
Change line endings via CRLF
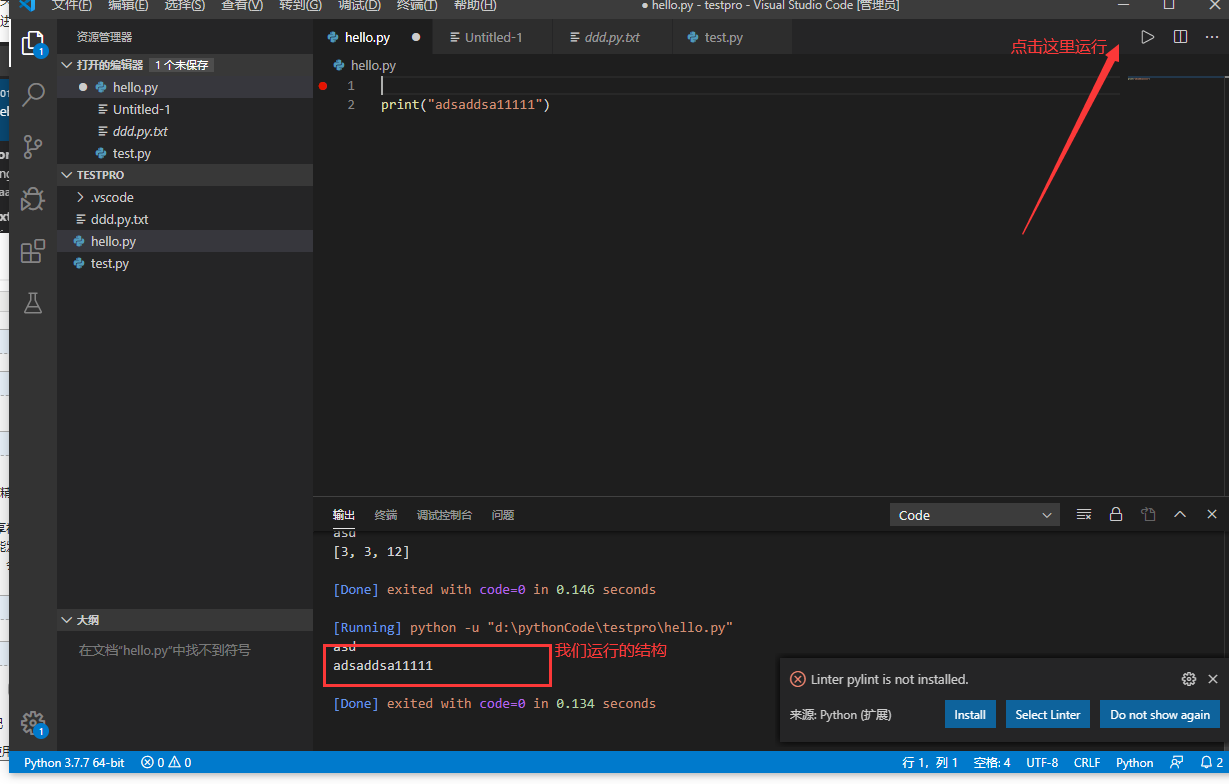[1087, 762]
